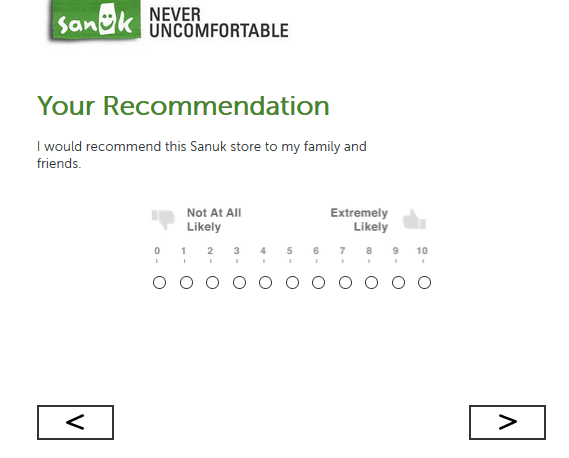Select rating 10 radio button
Screen dimensions: 569x458
click(424, 282)
